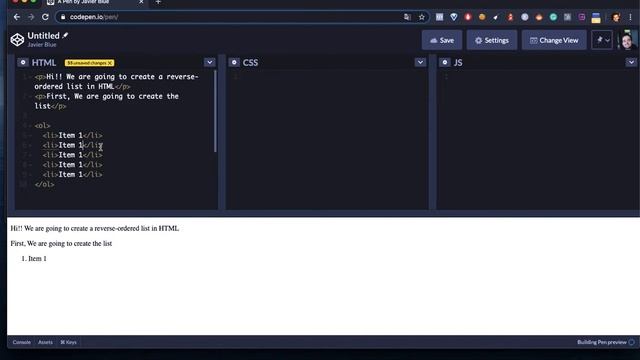Click 'Building Pen preview' status text
The width and height of the screenshot is (640, 360).
click(602, 342)
